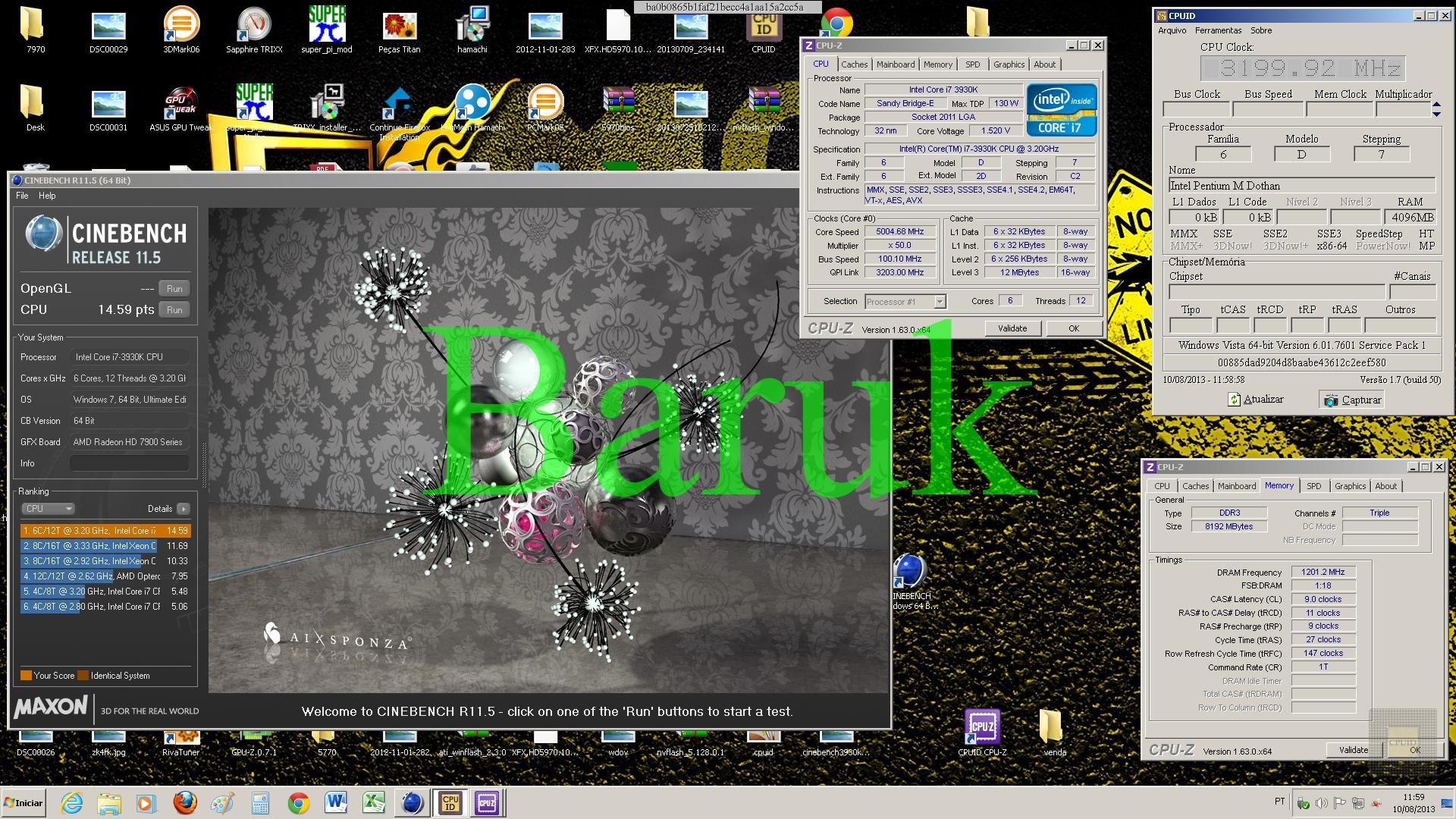The width and height of the screenshot is (1456, 819).
Task: Select the 8C/16T @ 3.33 GHz ranking row
Action: pyautogui.click(x=105, y=546)
